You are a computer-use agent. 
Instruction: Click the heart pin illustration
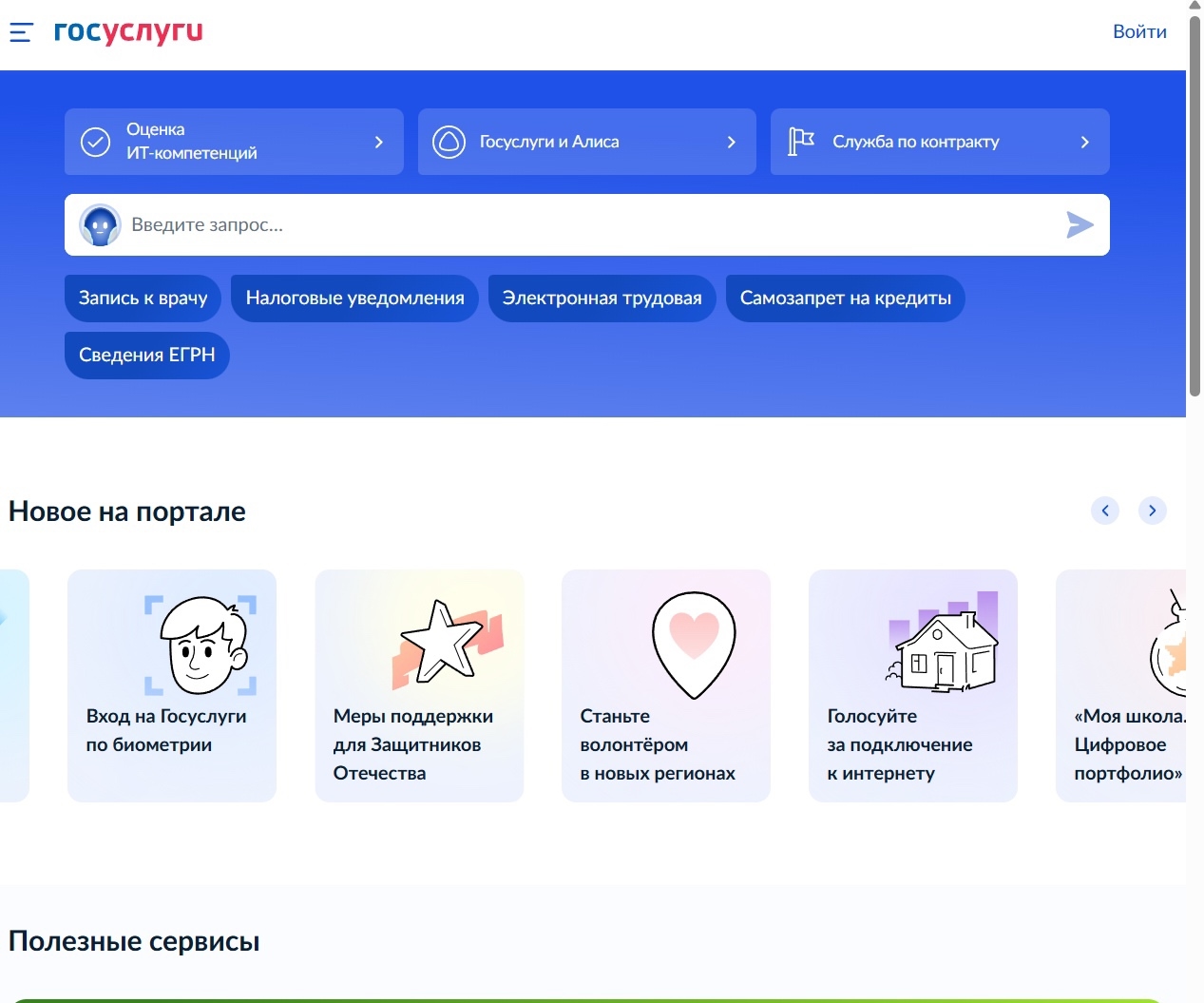click(694, 645)
